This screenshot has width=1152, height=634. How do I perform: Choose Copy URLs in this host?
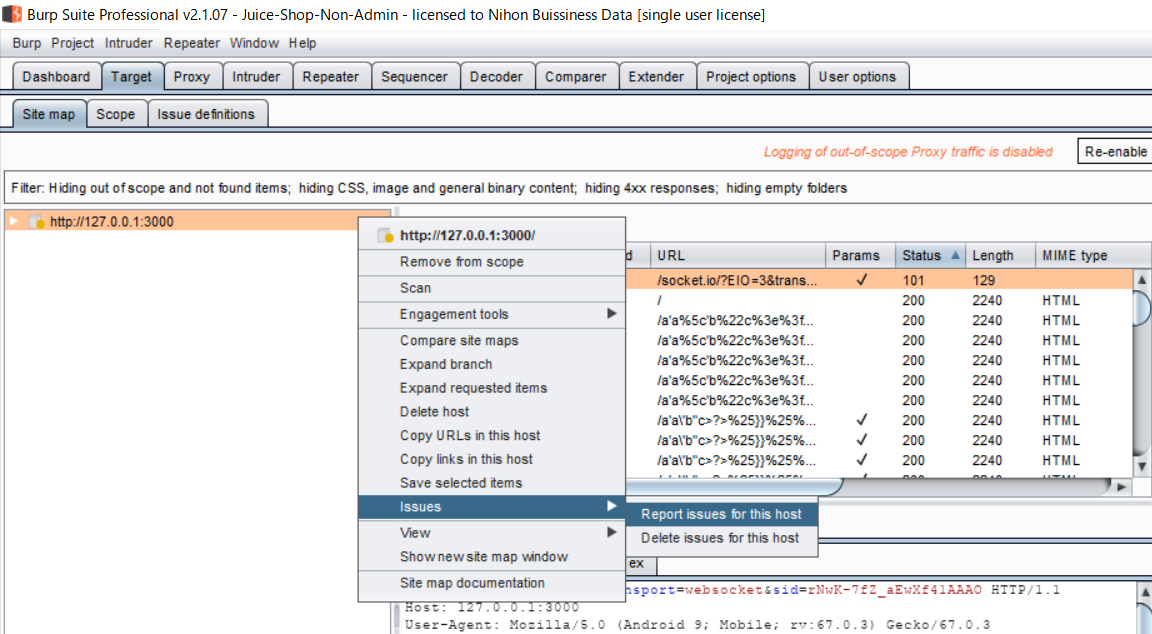coord(492,435)
